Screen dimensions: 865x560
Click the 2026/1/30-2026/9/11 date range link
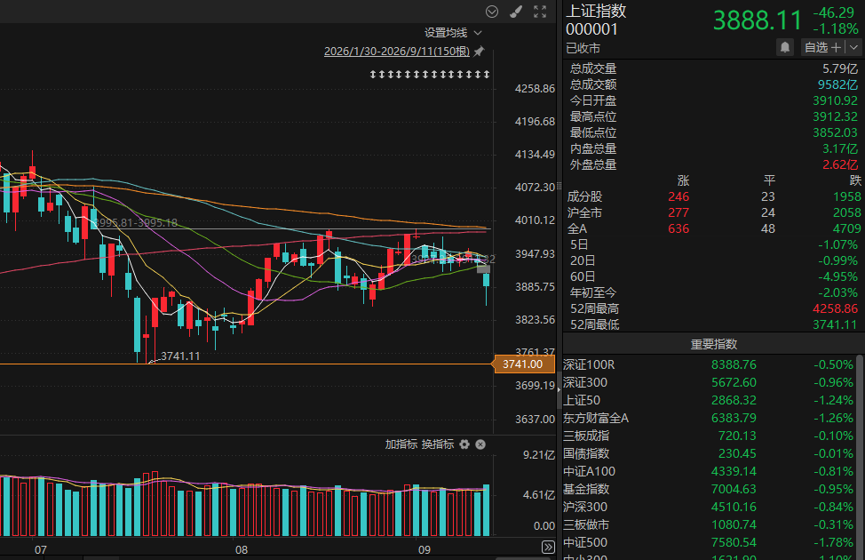397,51
